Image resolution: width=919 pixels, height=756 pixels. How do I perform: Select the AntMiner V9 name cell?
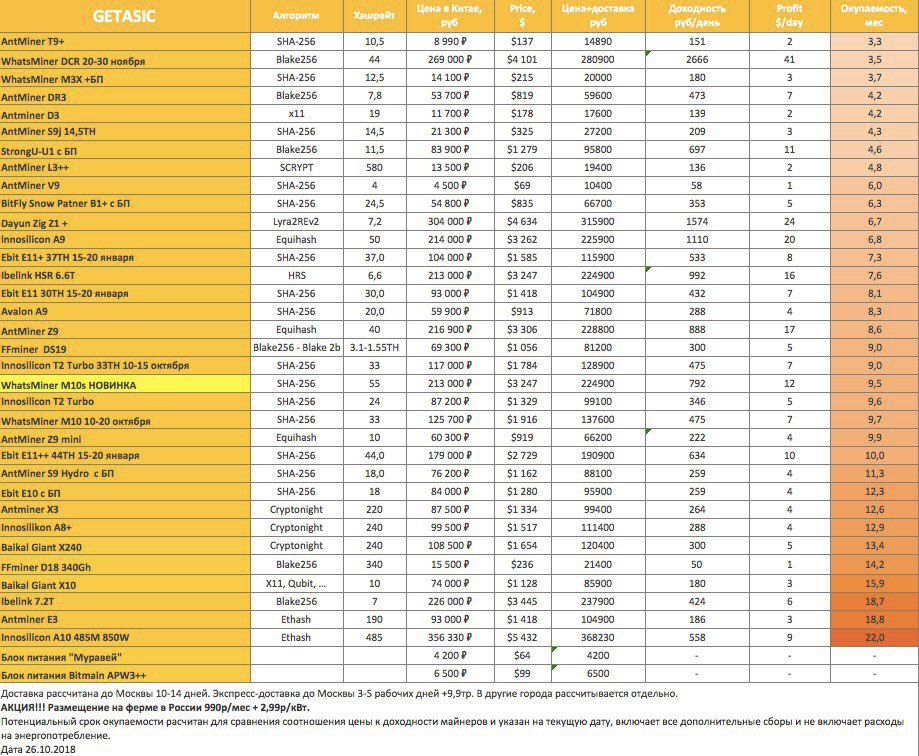tap(125, 186)
